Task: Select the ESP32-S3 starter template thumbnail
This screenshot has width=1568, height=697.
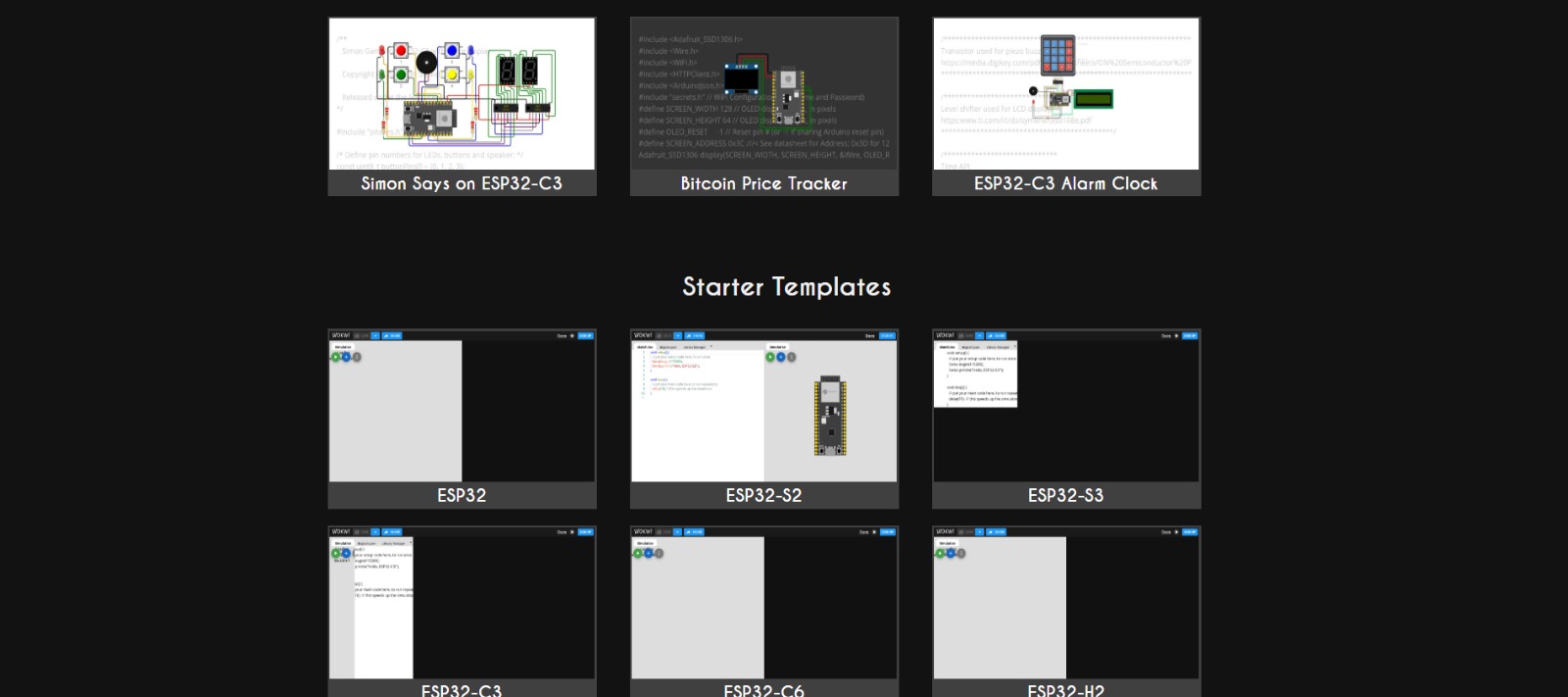Action: (x=1066, y=406)
